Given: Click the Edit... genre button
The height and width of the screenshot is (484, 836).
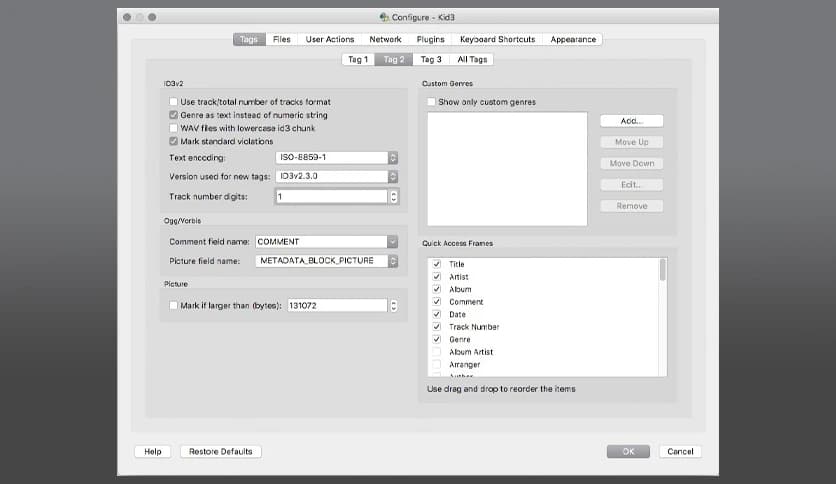Looking at the screenshot, I should (x=632, y=185).
